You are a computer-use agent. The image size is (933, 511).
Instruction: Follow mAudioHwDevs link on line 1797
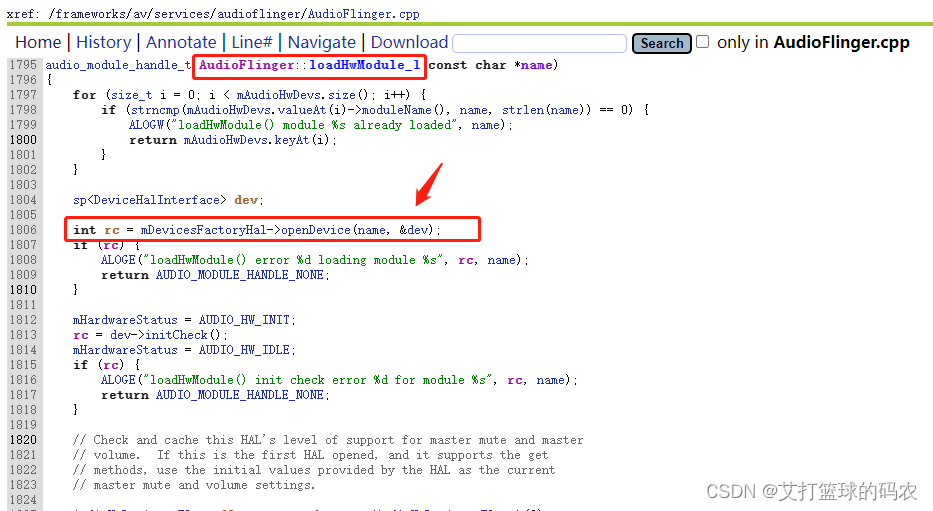click(280, 95)
